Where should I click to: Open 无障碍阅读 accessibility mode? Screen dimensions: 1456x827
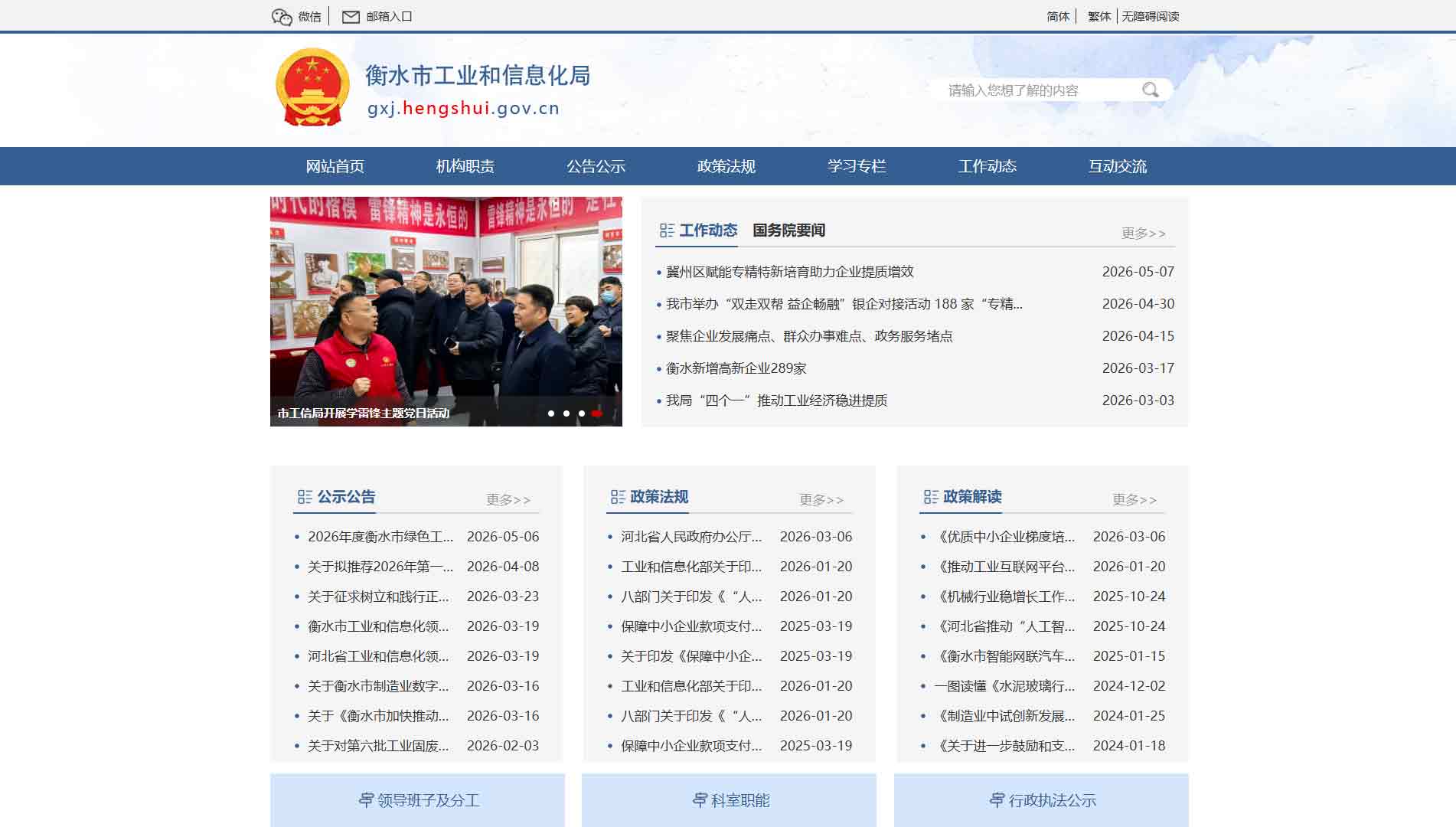(x=1151, y=16)
